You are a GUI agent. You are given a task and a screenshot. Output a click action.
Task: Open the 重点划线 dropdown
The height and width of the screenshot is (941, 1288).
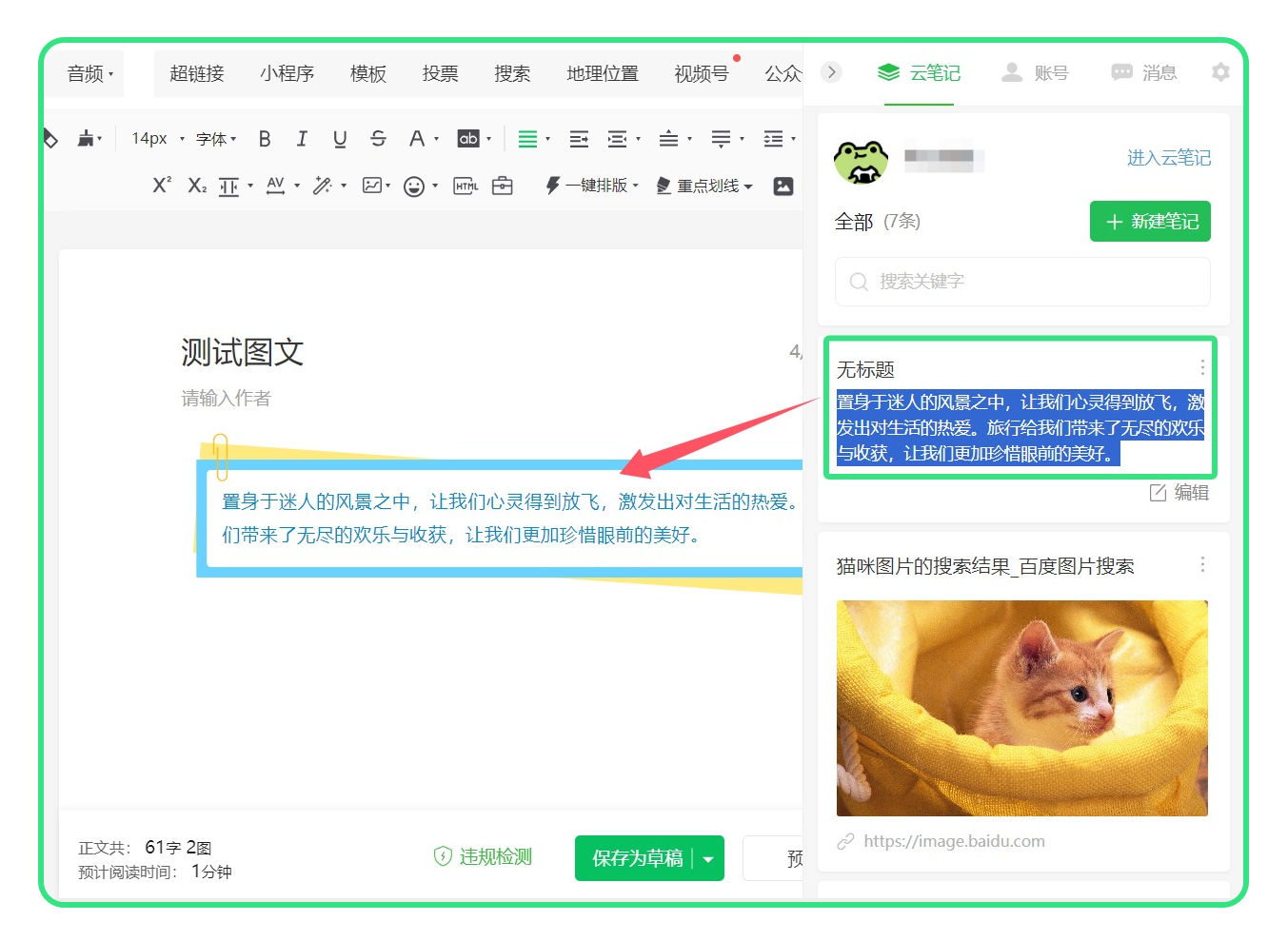pyautogui.click(x=704, y=186)
